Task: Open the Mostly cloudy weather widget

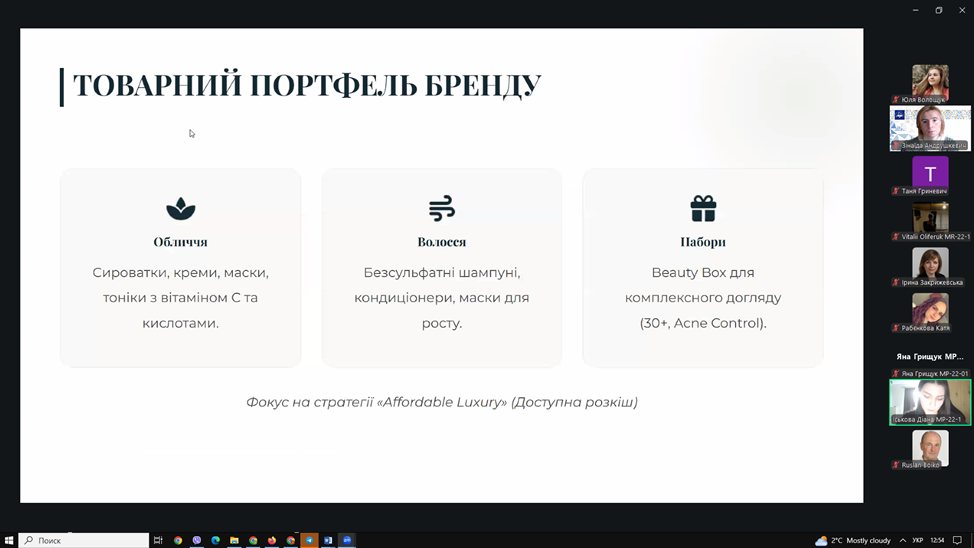Action: point(853,540)
